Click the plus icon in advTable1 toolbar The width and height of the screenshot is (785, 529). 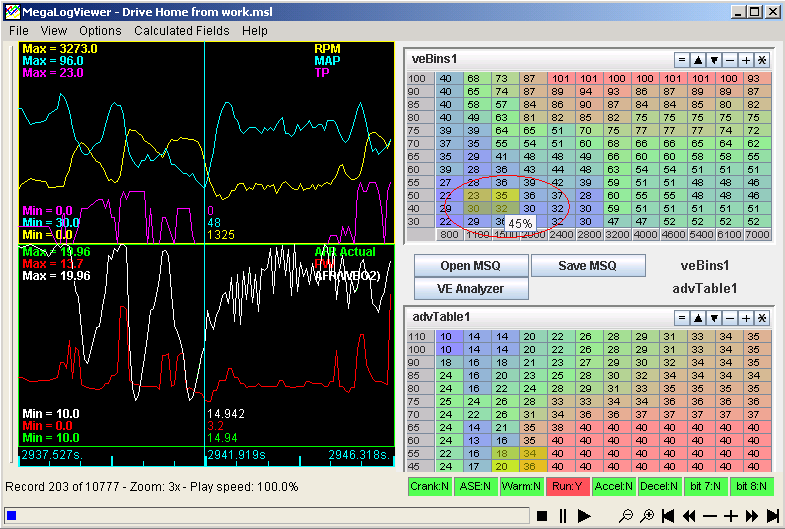pos(746,318)
